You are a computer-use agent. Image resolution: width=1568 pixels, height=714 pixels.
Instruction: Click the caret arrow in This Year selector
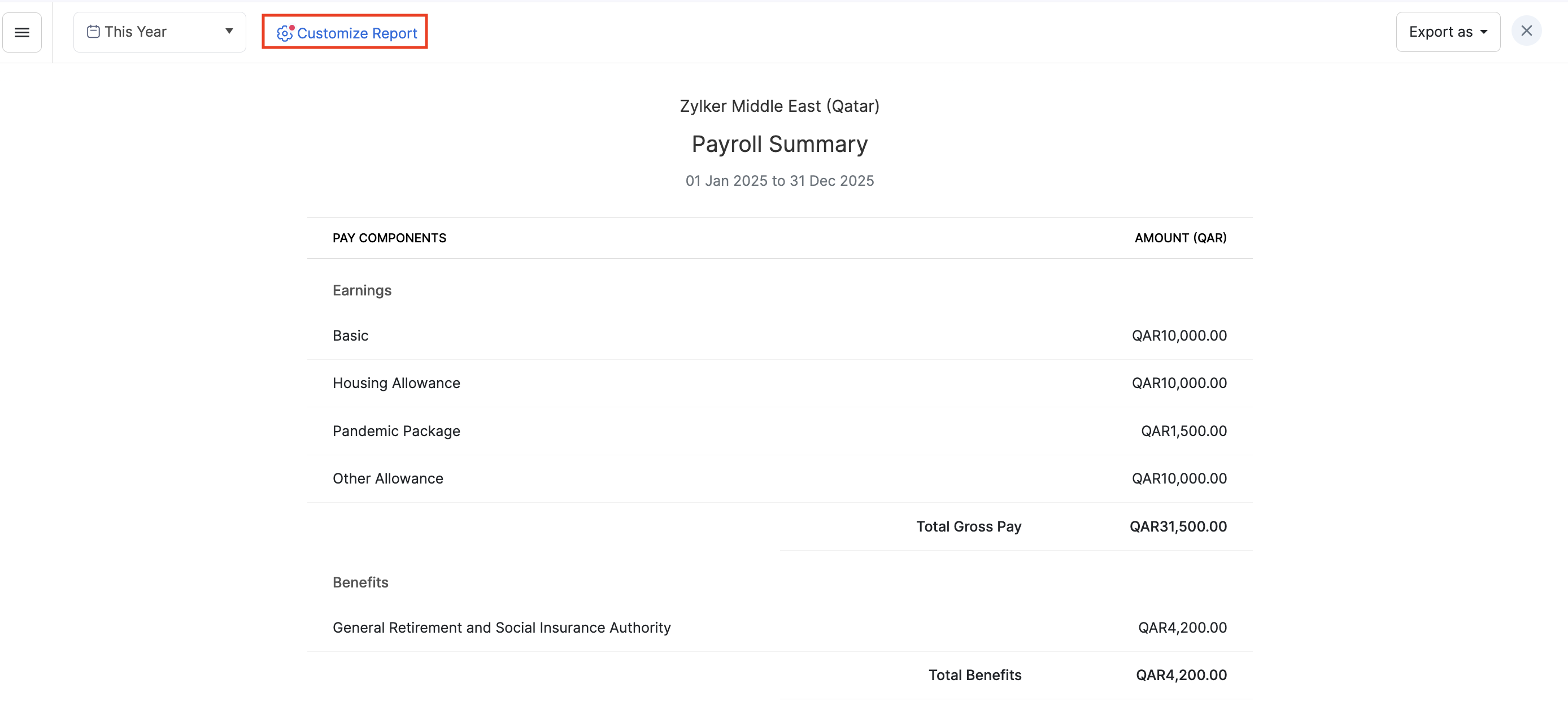pyautogui.click(x=229, y=31)
